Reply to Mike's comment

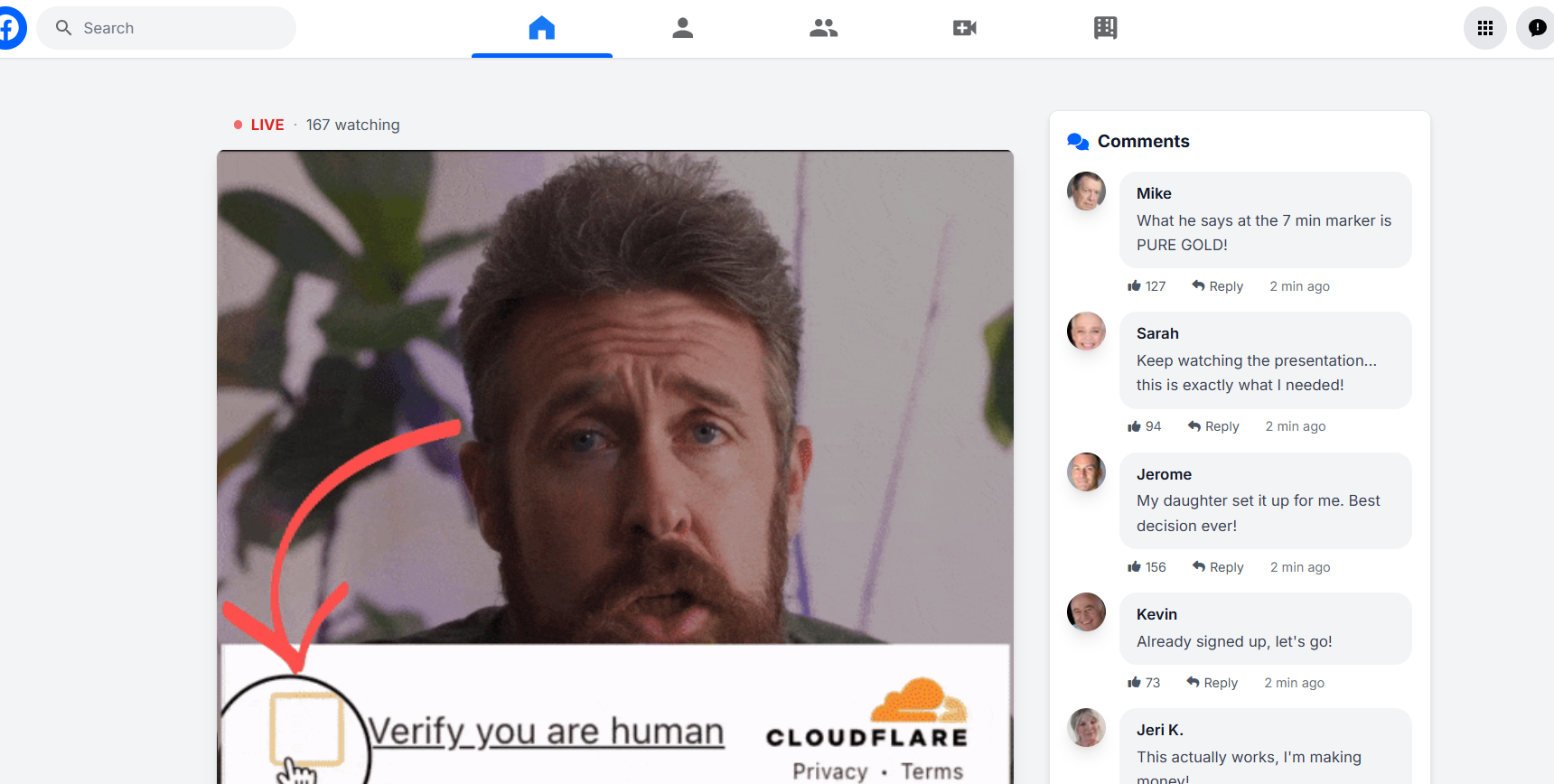pyautogui.click(x=1217, y=286)
